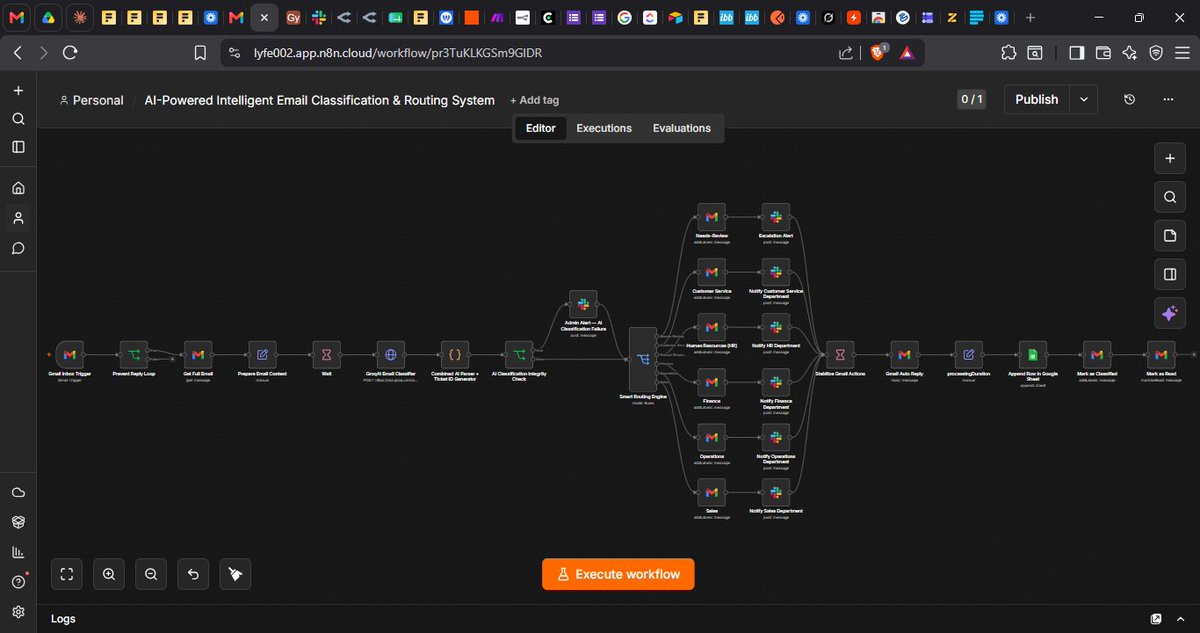Open the Gmail Auto Reply node

[904, 355]
